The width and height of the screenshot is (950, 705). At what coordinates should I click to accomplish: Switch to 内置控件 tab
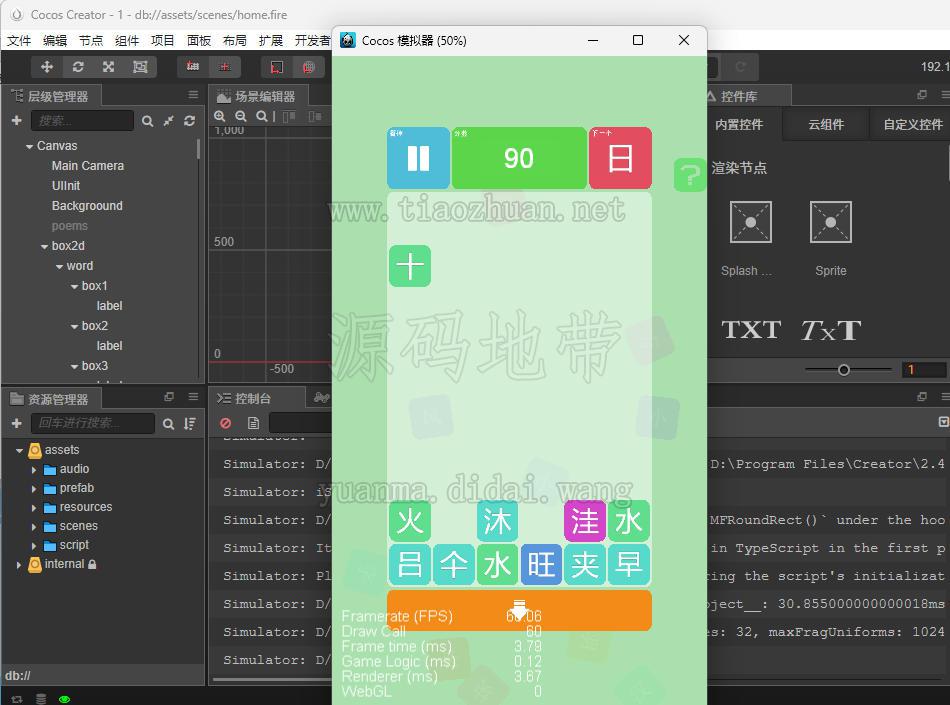tap(739, 125)
